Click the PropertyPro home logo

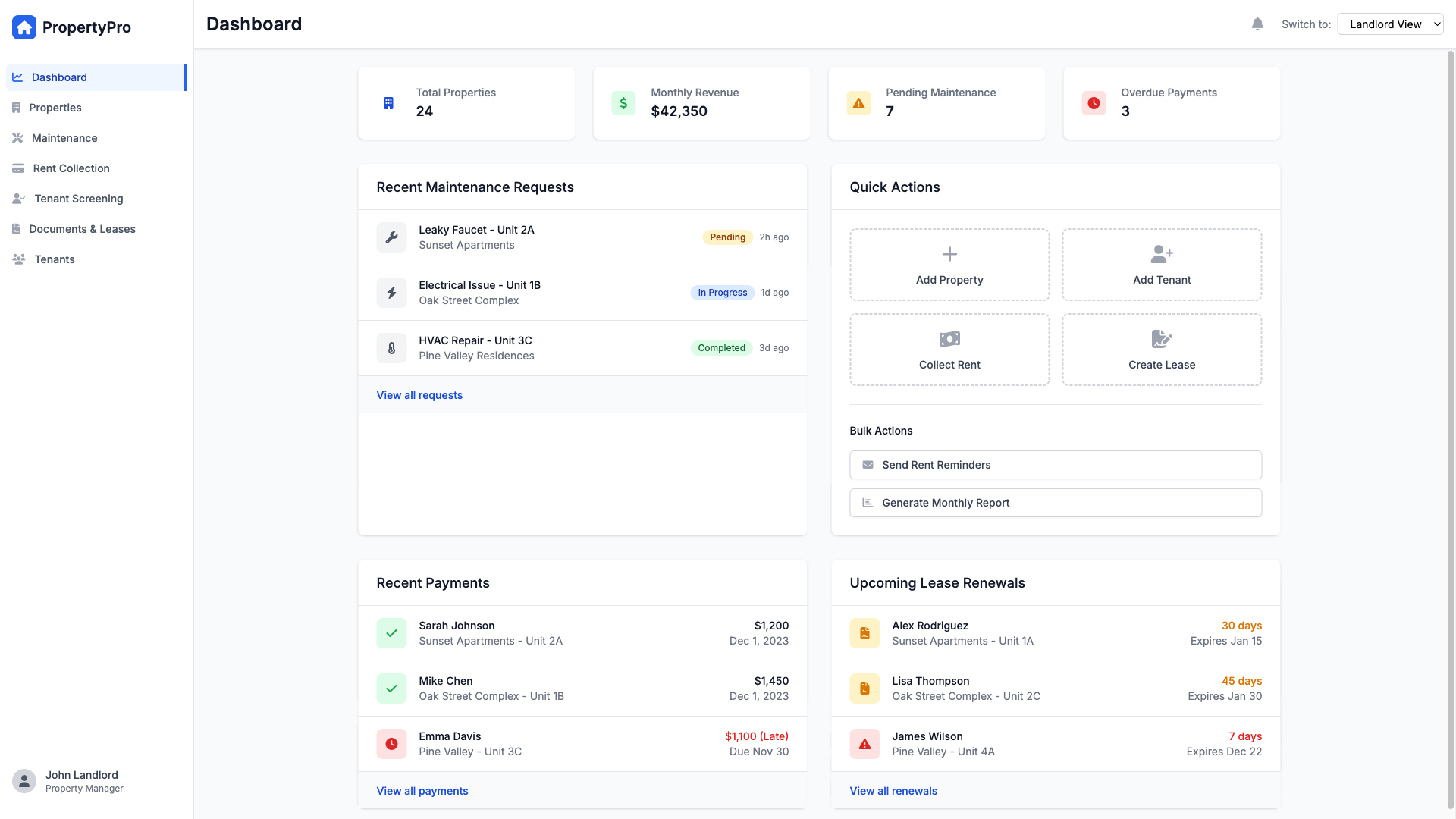tap(24, 27)
